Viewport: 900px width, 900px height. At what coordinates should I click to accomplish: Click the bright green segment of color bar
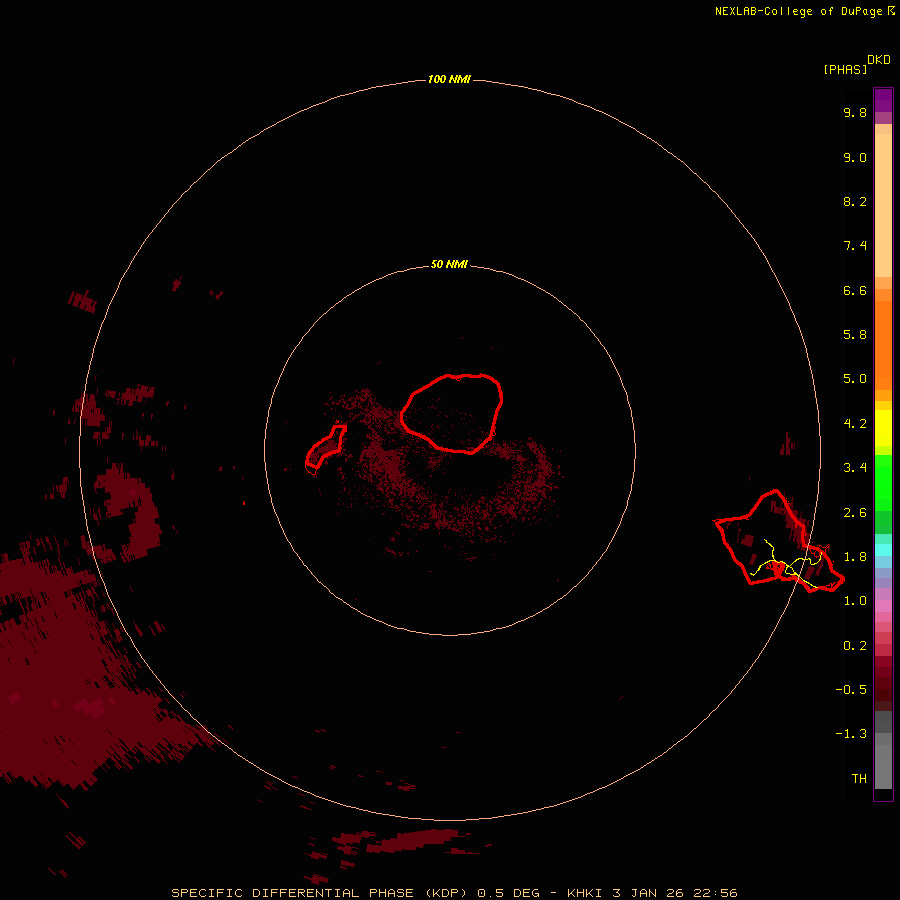(883, 483)
